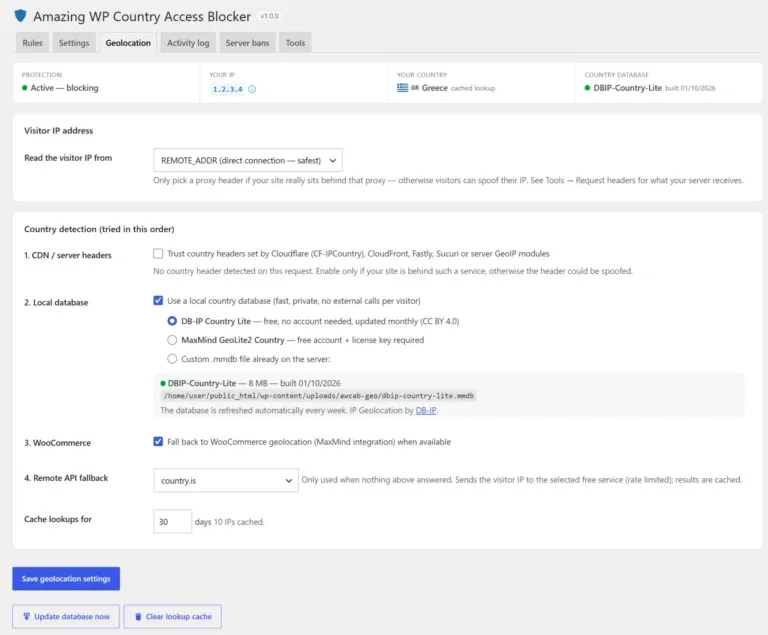The width and height of the screenshot is (768, 635).
Task: Choose MaxMind GeoLite2 Country radio option
Action: (172, 340)
